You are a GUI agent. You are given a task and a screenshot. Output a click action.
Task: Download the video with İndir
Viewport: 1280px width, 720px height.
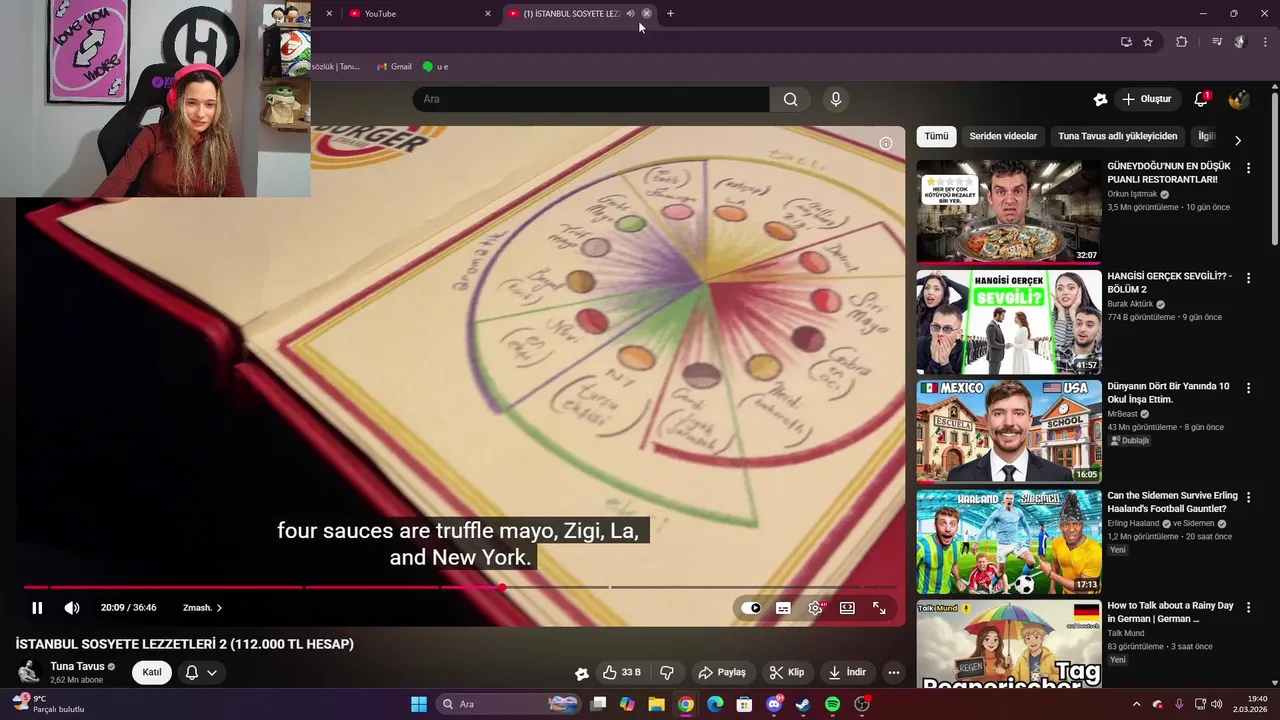point(847,672)
